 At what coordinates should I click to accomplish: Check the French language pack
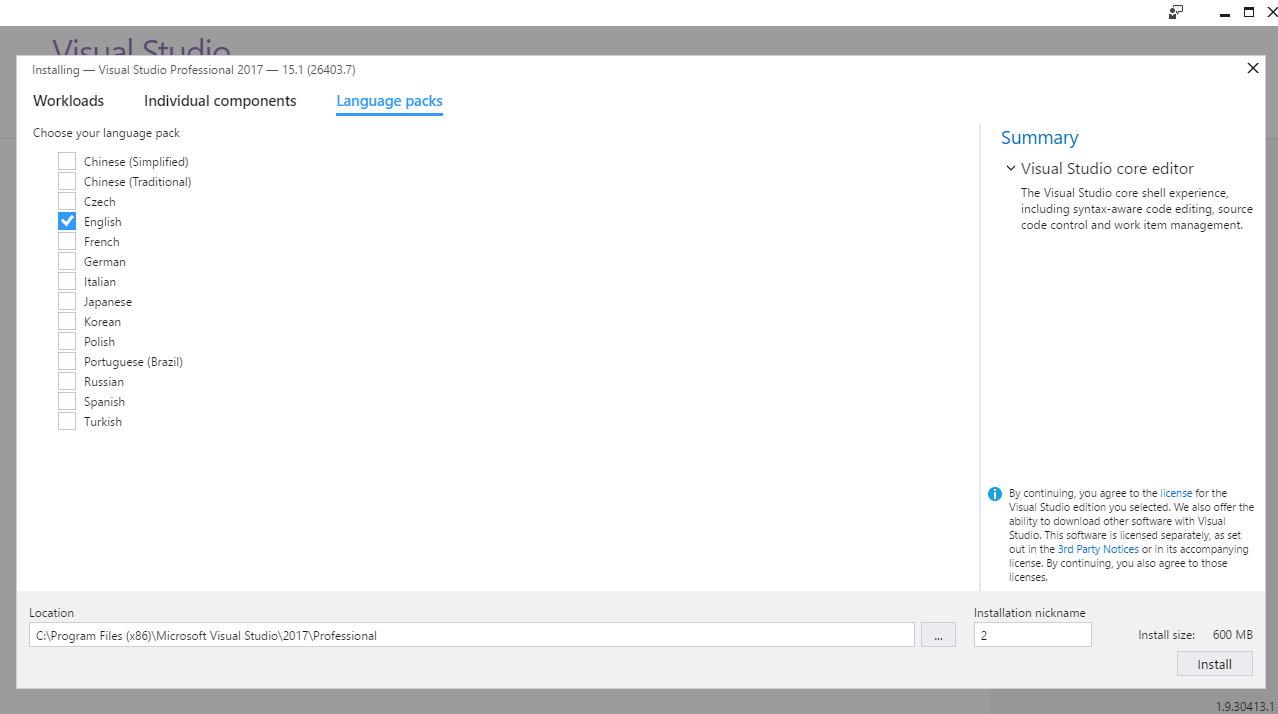pos(66,241)
